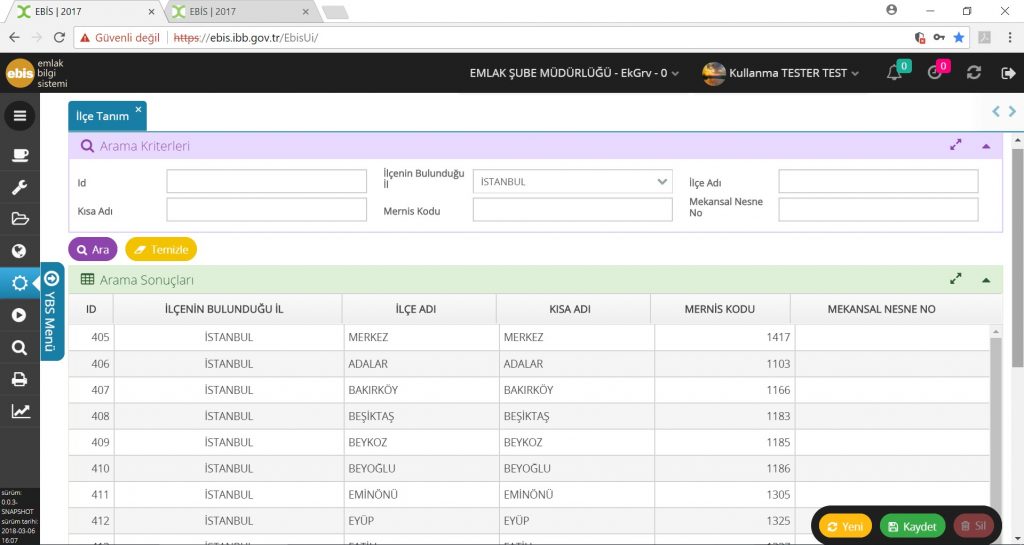1024x545 pixels.
Task: Click the Kaydet save button
Action: (912, 526)
